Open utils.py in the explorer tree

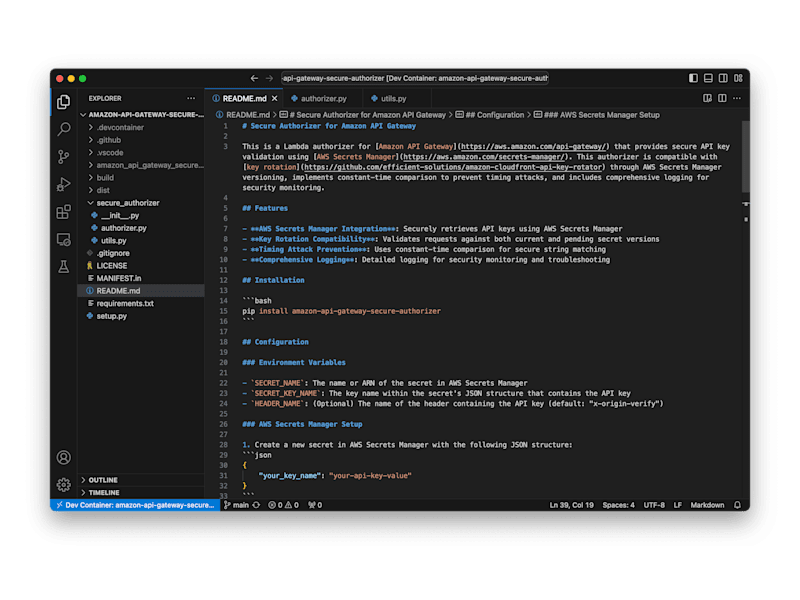tap(142, 240)
